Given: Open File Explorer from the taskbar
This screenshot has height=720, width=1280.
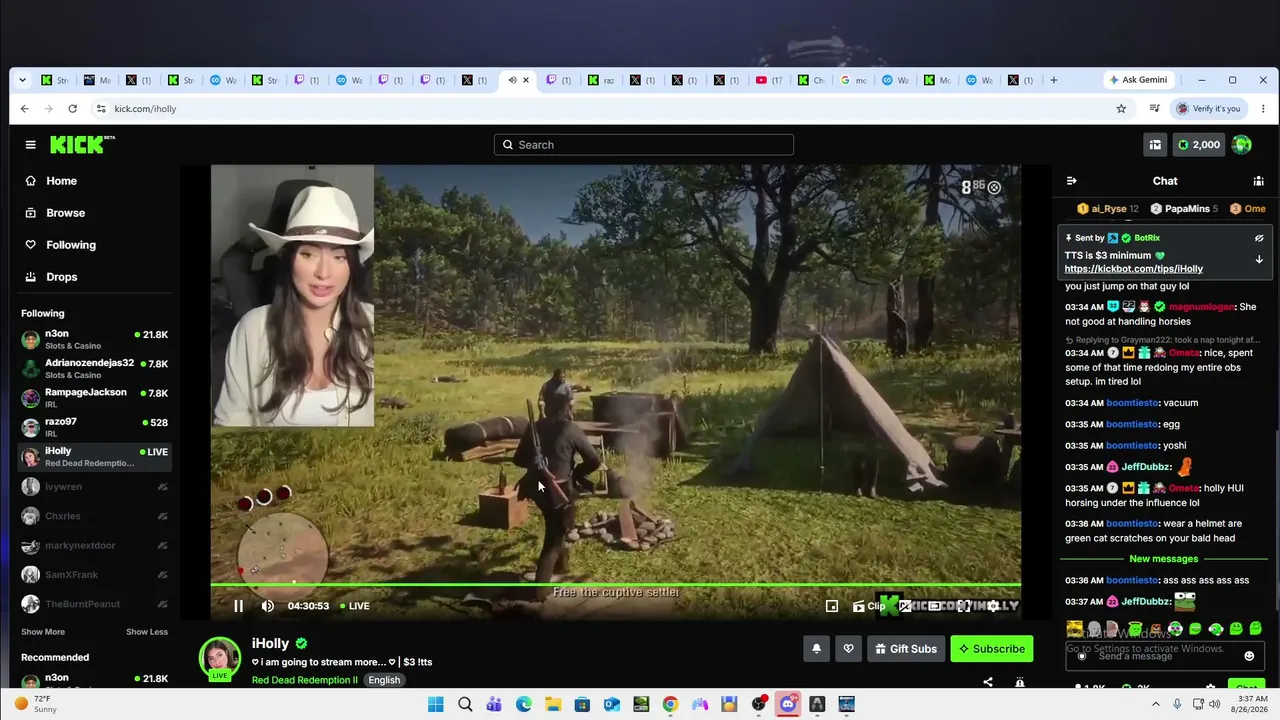Looking at the screenshot, I should tap(553, 704).
